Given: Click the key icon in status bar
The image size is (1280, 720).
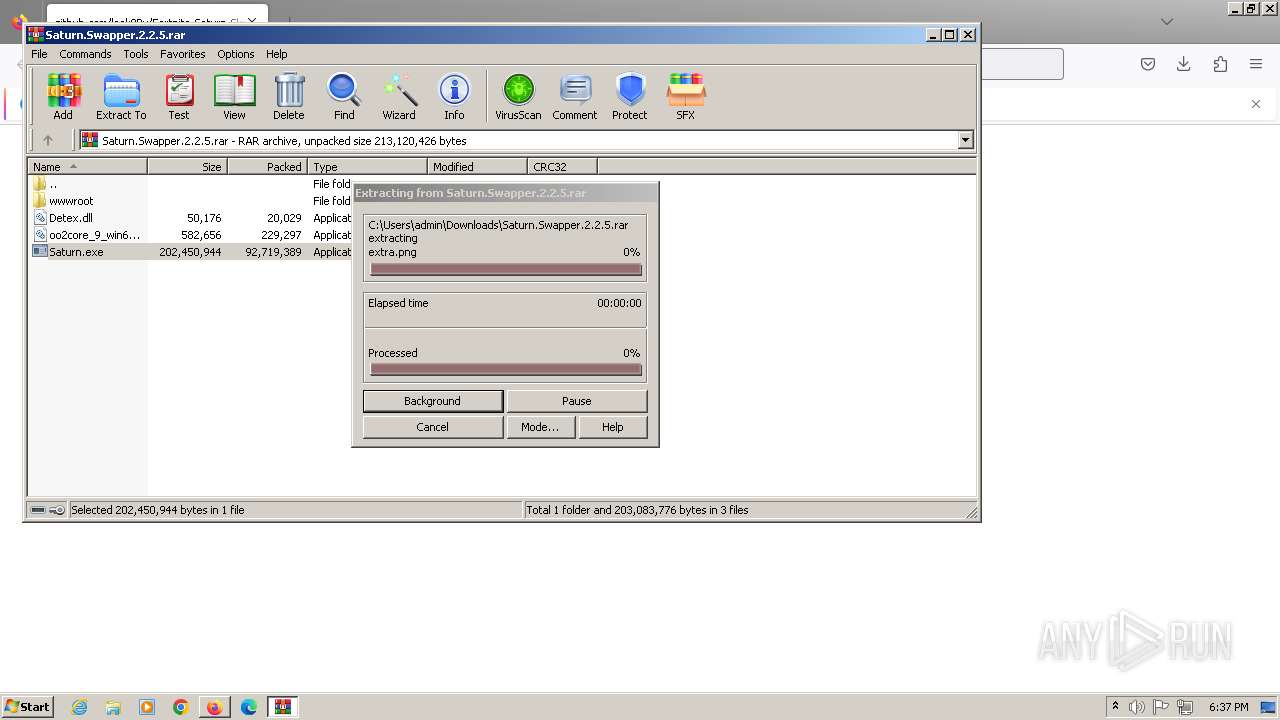Looking at the screenshot, I should tap(57, 510).
